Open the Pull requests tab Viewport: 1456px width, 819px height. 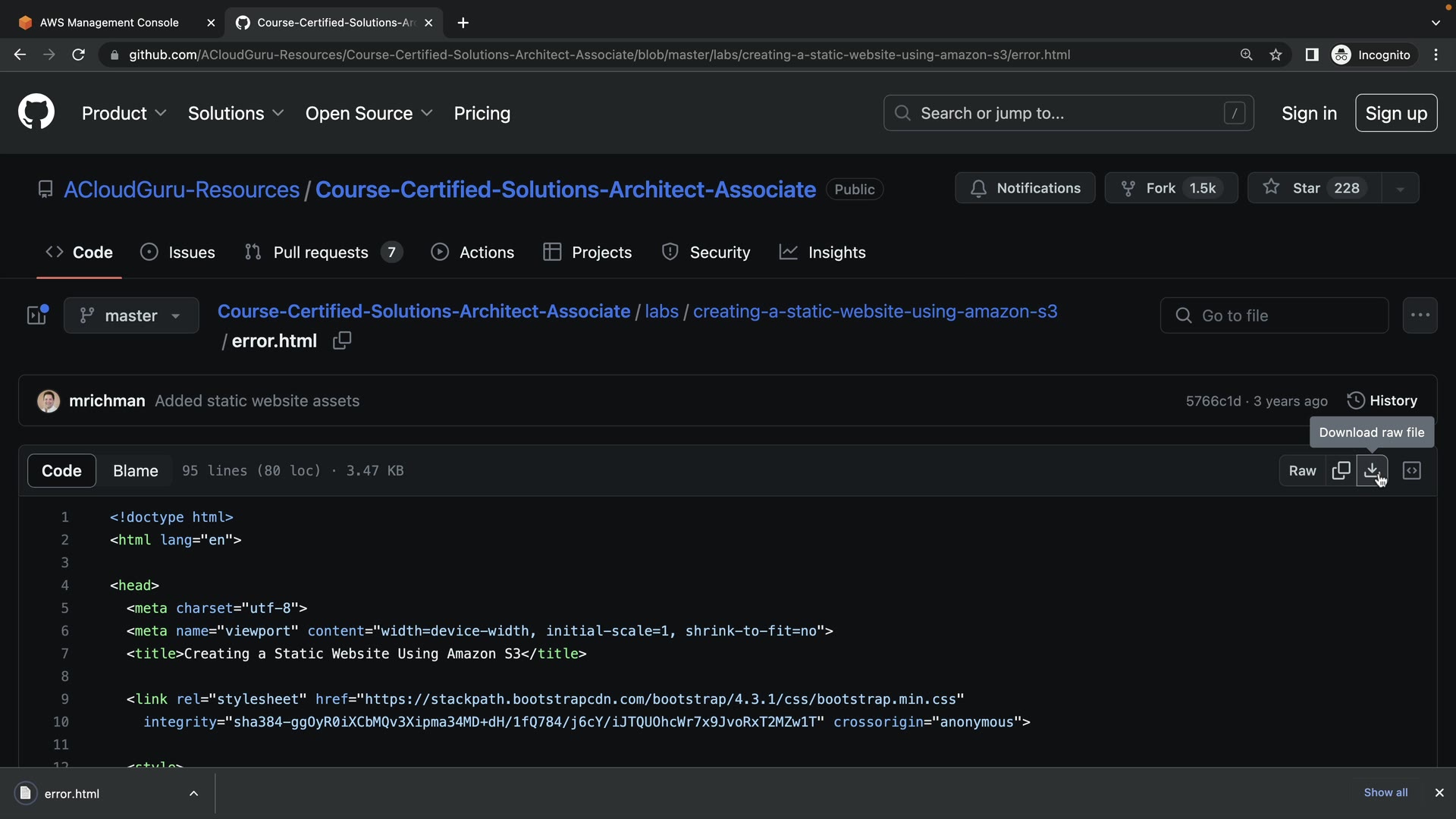click(x=322, y=253)
